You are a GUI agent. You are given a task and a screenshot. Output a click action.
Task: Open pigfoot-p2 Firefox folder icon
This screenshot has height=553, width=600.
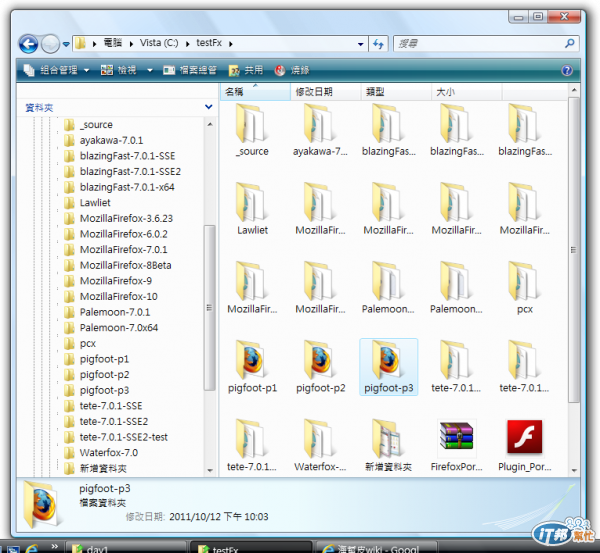(x=320, y=361)
